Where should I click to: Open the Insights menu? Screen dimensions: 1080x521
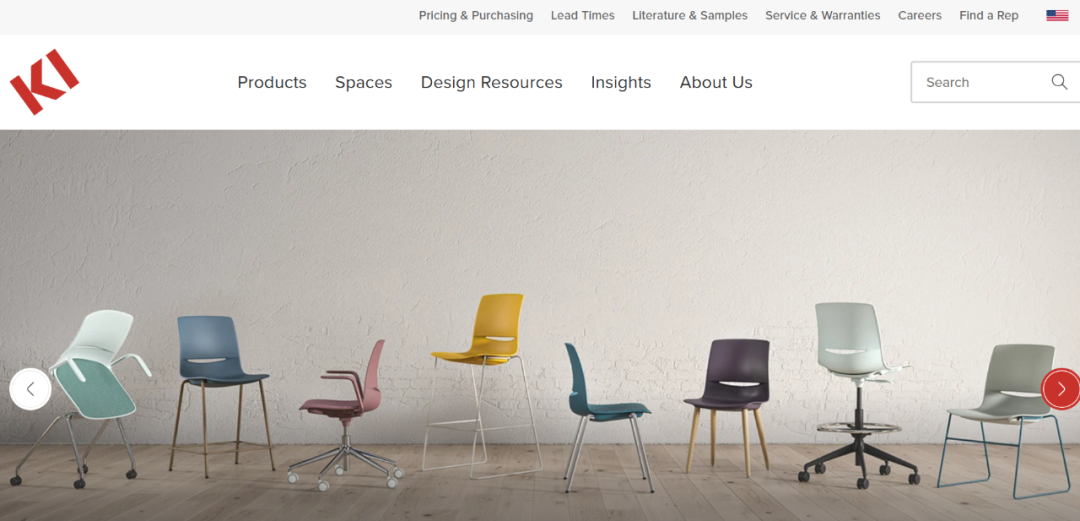(x=621, y=82)
